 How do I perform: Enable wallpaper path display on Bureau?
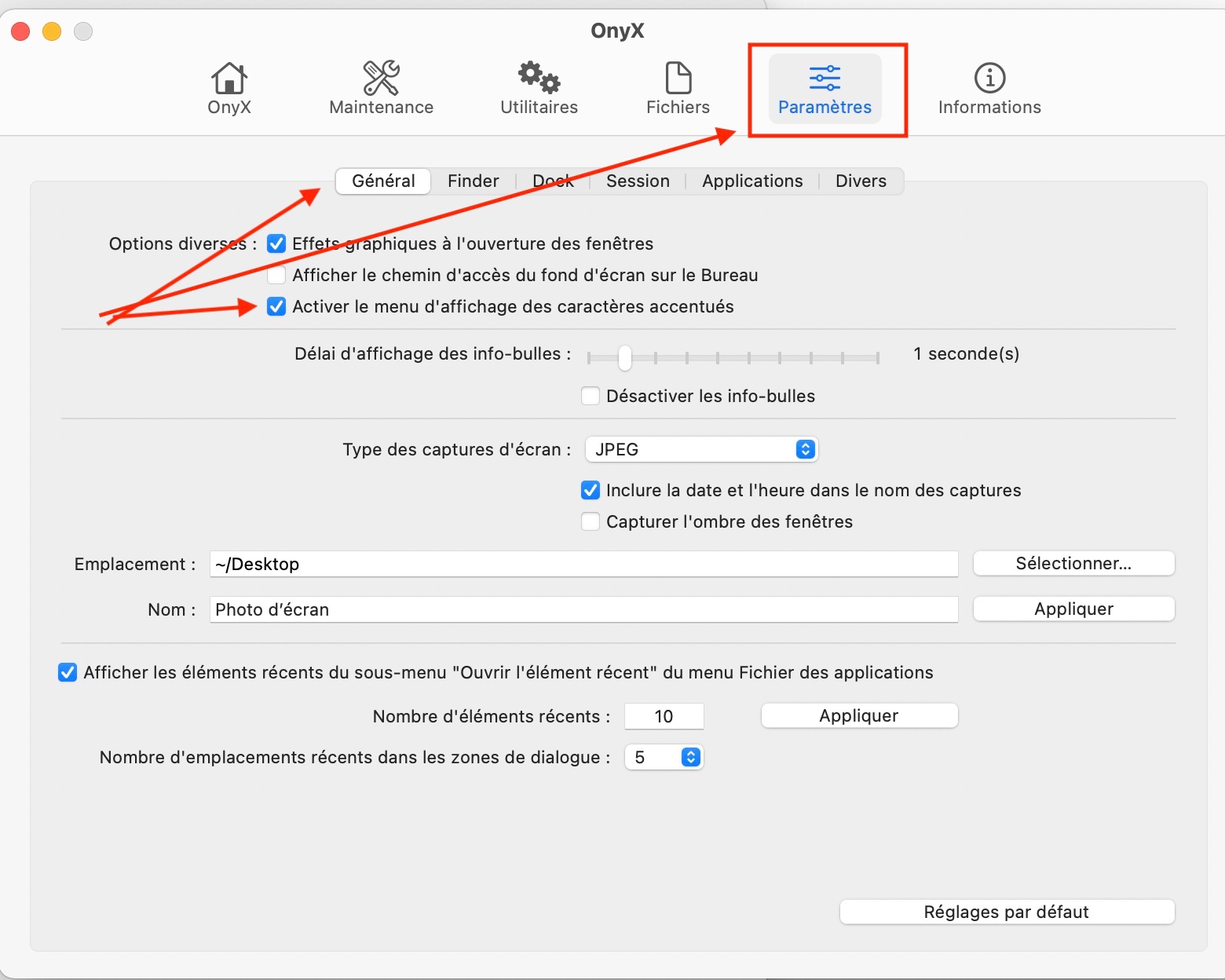coord(276,275)
